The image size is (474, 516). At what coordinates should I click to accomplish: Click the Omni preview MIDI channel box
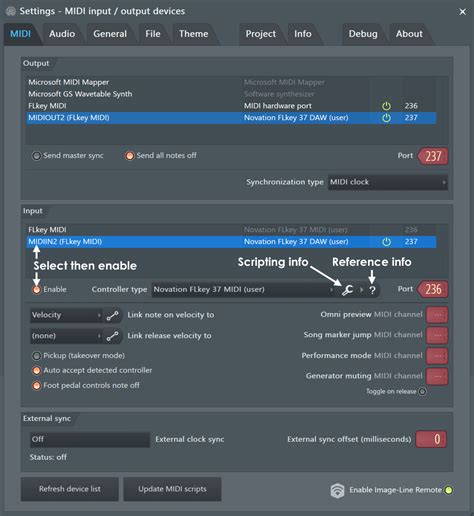(437, 315)
